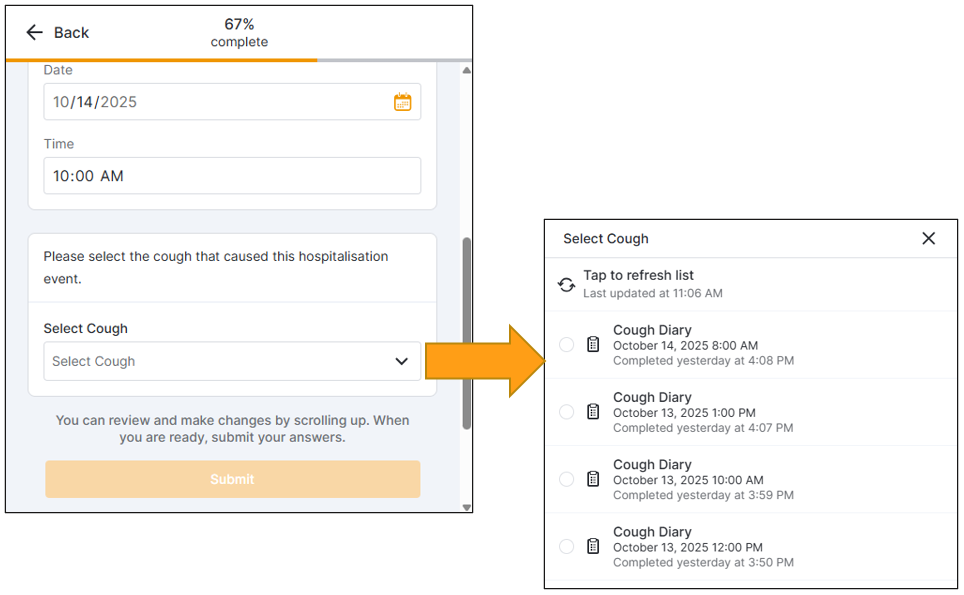This screenshot has height=595, width=964.
Task: Select radio button for October 13 1:00 PM cough
Action: click(566, 412)
